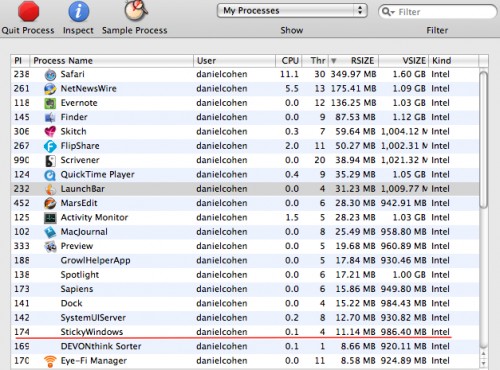
Task: Click the PID 452 cell
Action: pos(21,203)
